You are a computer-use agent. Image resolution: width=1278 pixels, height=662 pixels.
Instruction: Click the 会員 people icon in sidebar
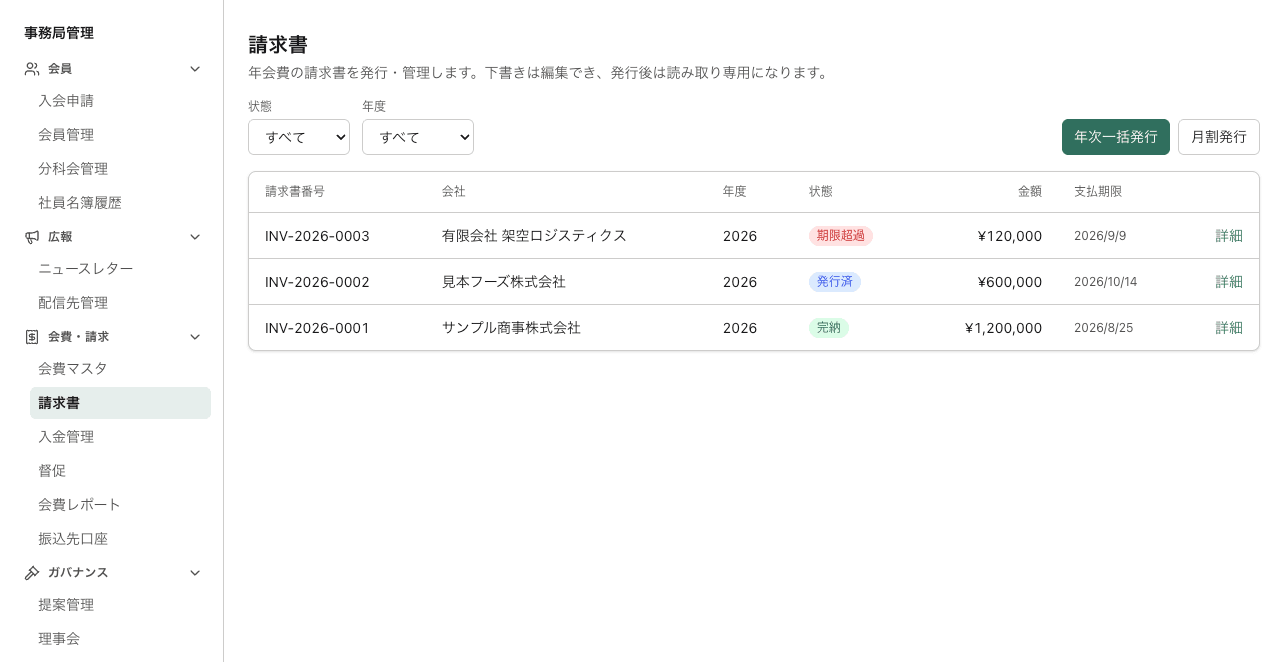(32, 69)
